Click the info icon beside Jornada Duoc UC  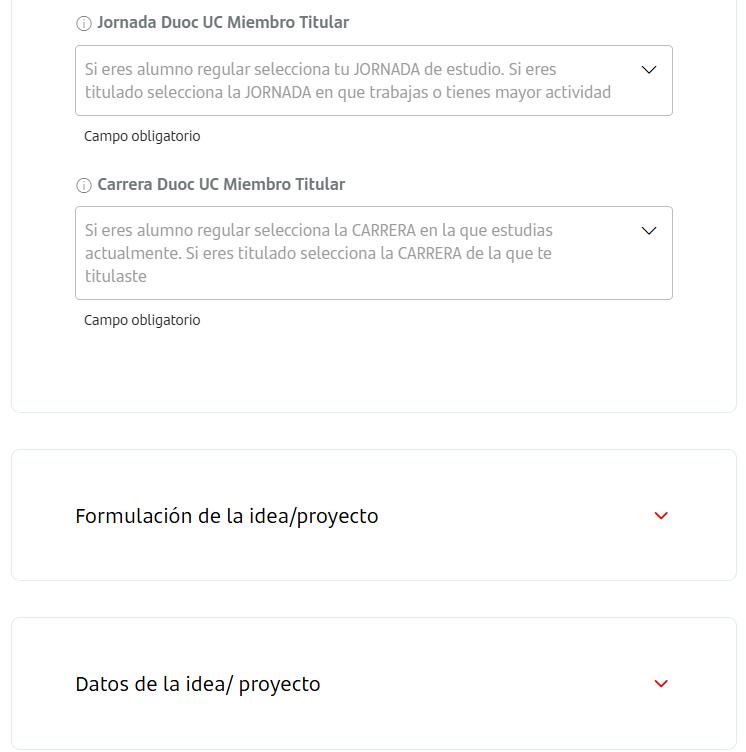point(83,23)
